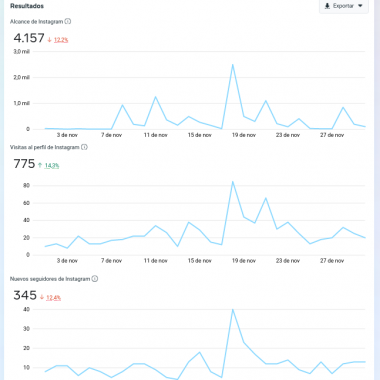Image resolution: width=380 pixels, height=380 pixels.
Task: Click the 1,0 mil axis label
Action: tap(22, 103)
